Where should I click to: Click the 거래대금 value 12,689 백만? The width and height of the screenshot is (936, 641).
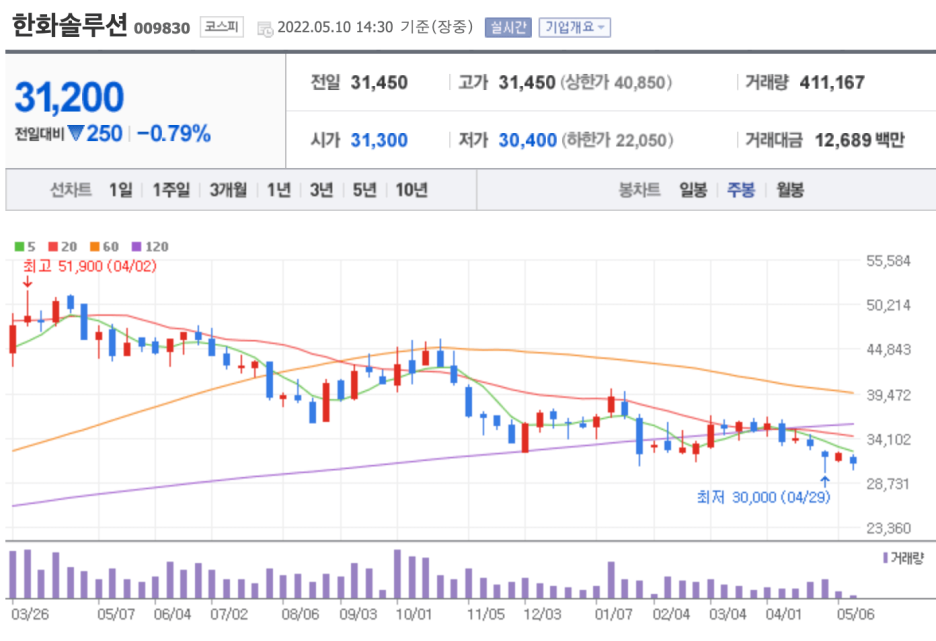pyautogui.click(x=860, y=140)
